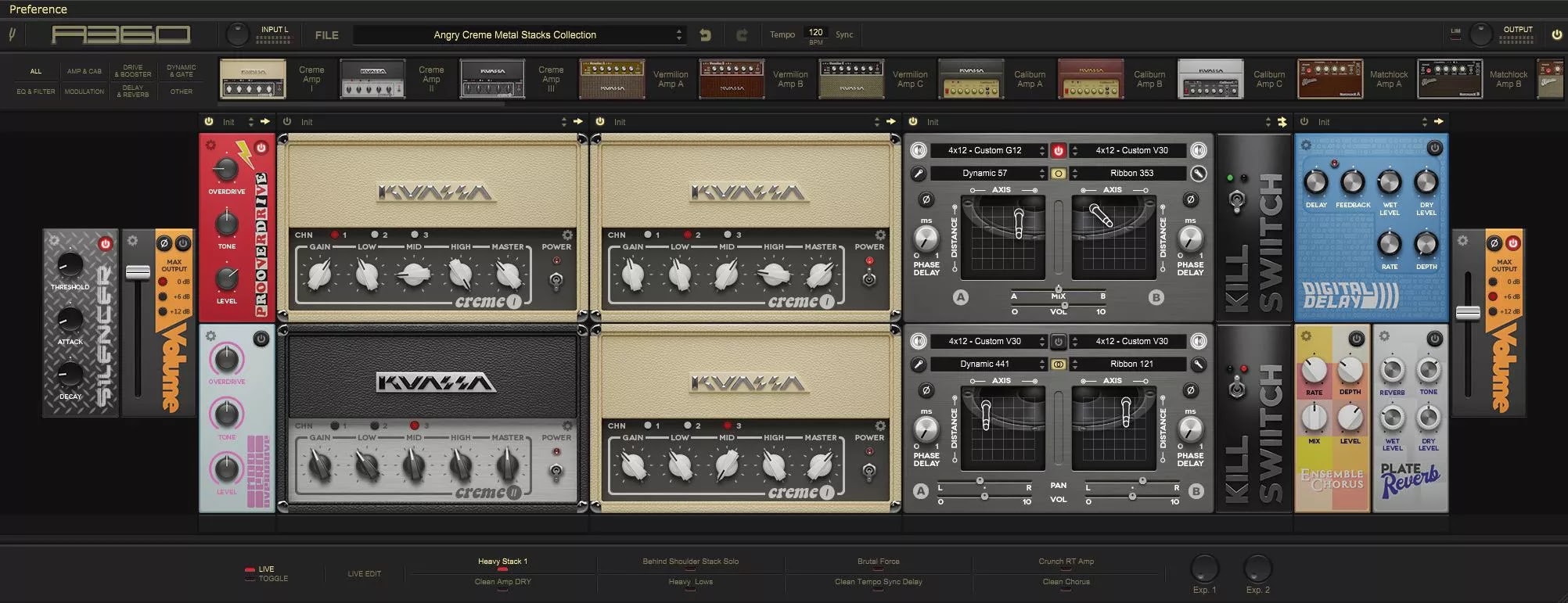The height and width of the screenshot is (603, 1568).
Task: Open the 4x12 - Custom G12 cabinet dropdown
Action: click(987, 150)
